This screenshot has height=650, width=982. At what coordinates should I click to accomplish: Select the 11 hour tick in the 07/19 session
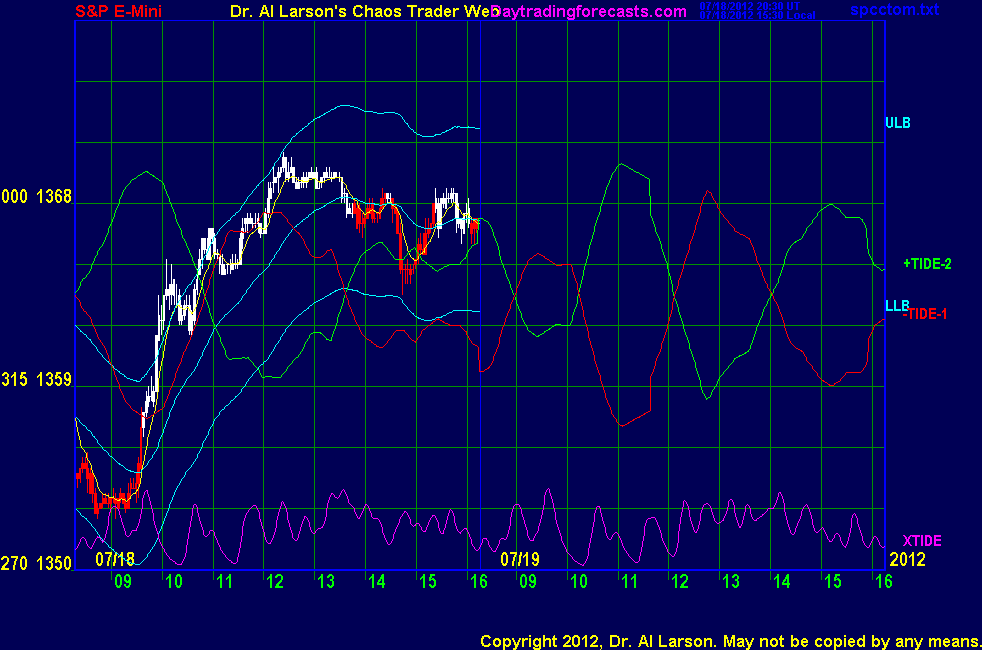[x=629, y=581]
